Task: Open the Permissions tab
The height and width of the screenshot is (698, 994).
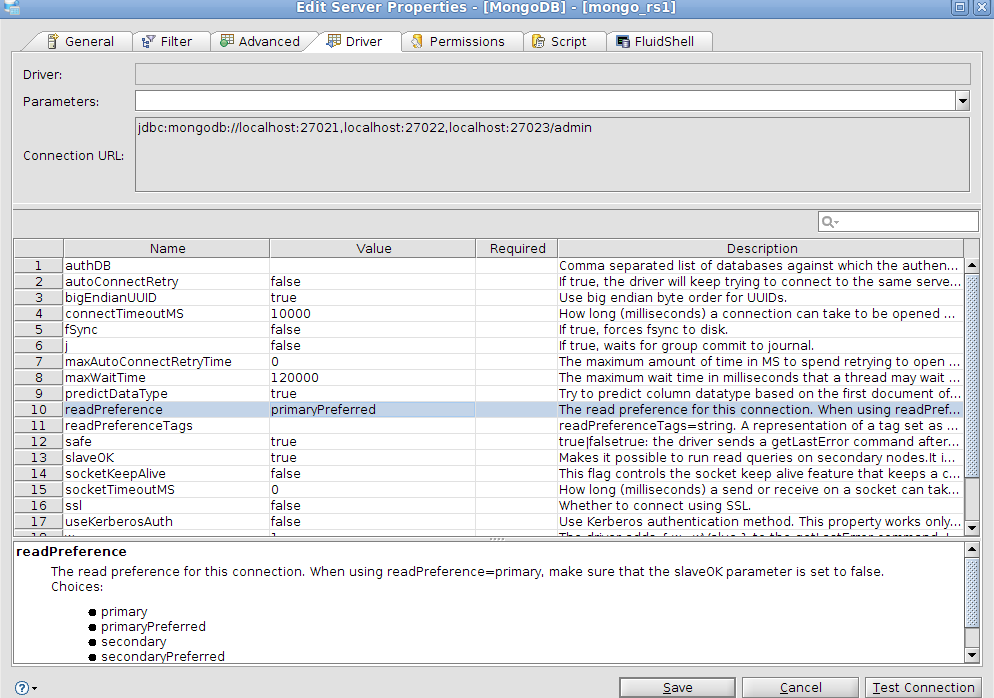Action: click(x=462, y=42)
